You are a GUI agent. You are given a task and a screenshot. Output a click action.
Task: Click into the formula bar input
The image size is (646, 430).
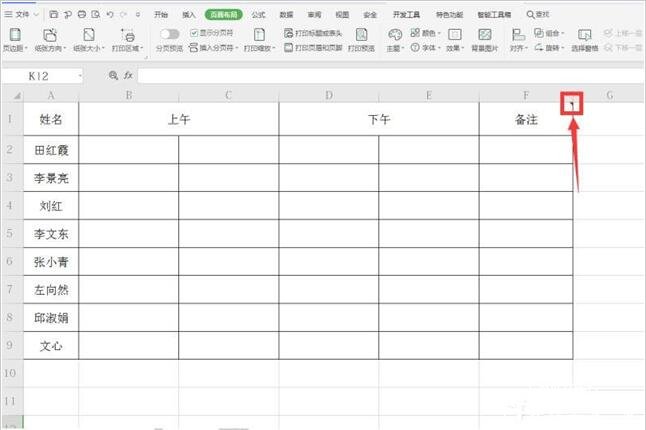point(391,76)
